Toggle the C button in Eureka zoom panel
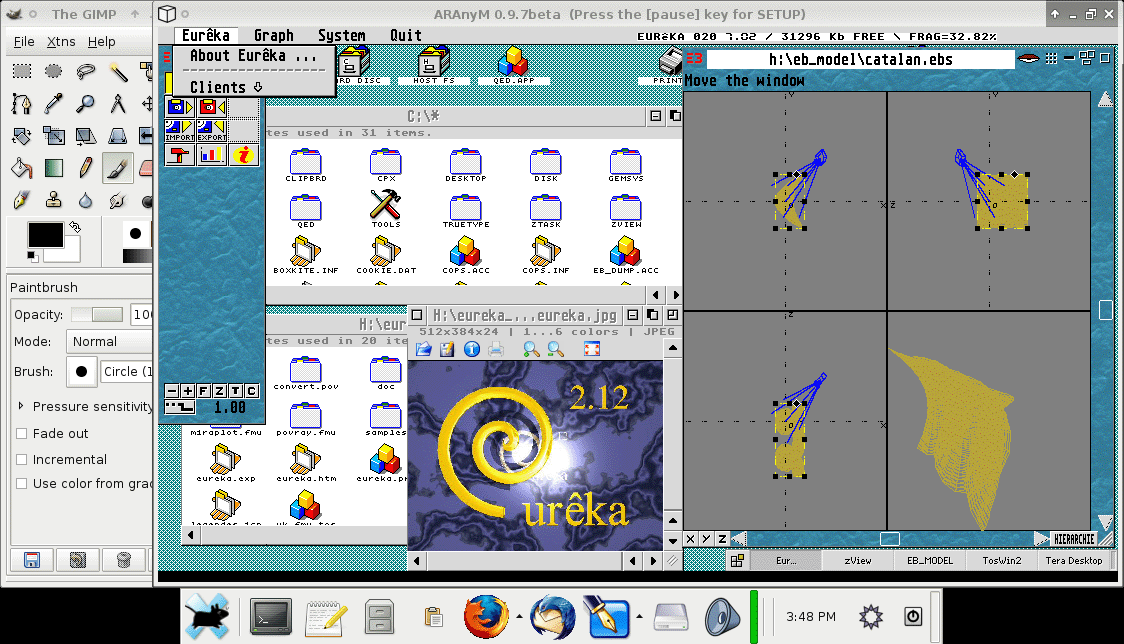 [x=251, y=391]
